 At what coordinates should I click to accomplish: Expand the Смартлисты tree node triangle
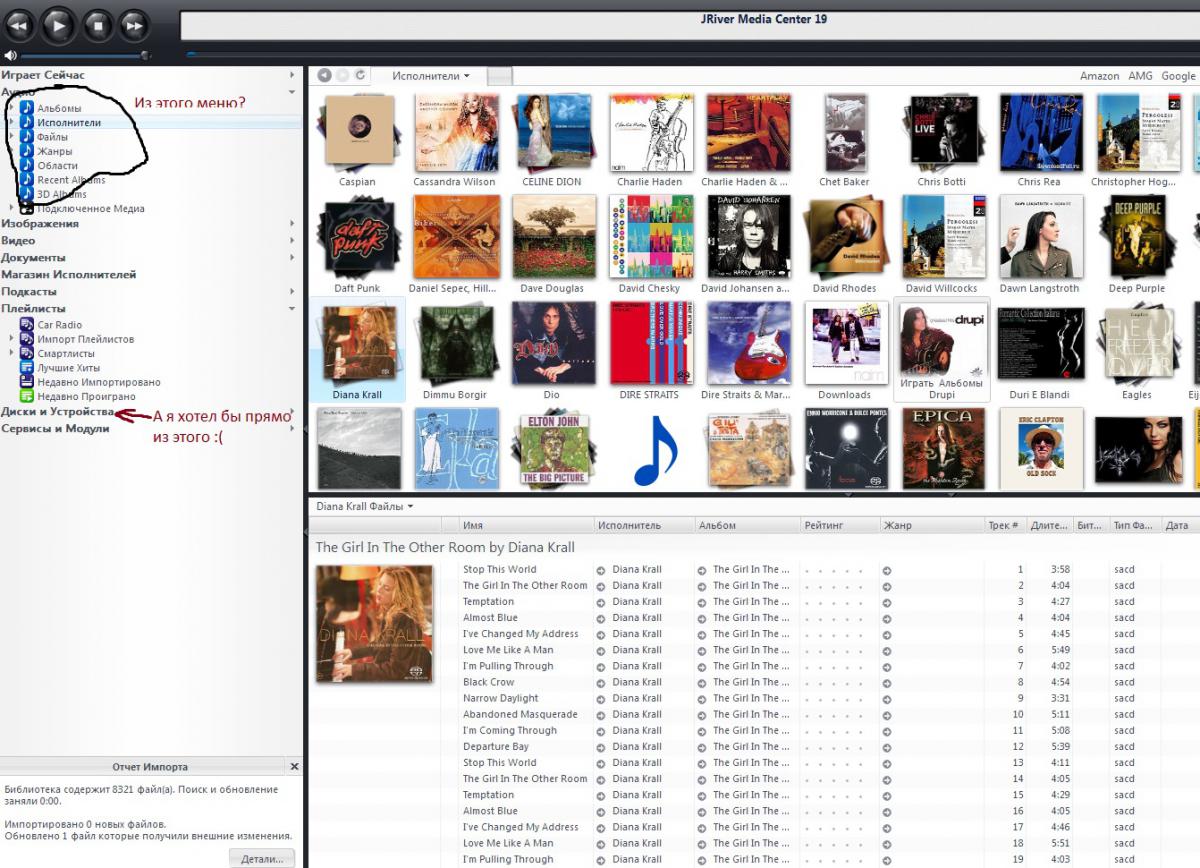click(x=11, y=353)
